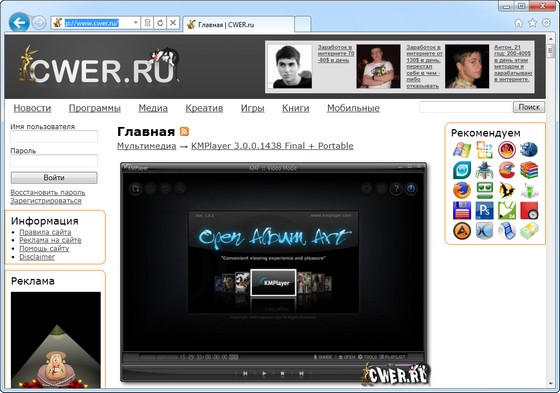Open the Книги menu section

[295, 108]
